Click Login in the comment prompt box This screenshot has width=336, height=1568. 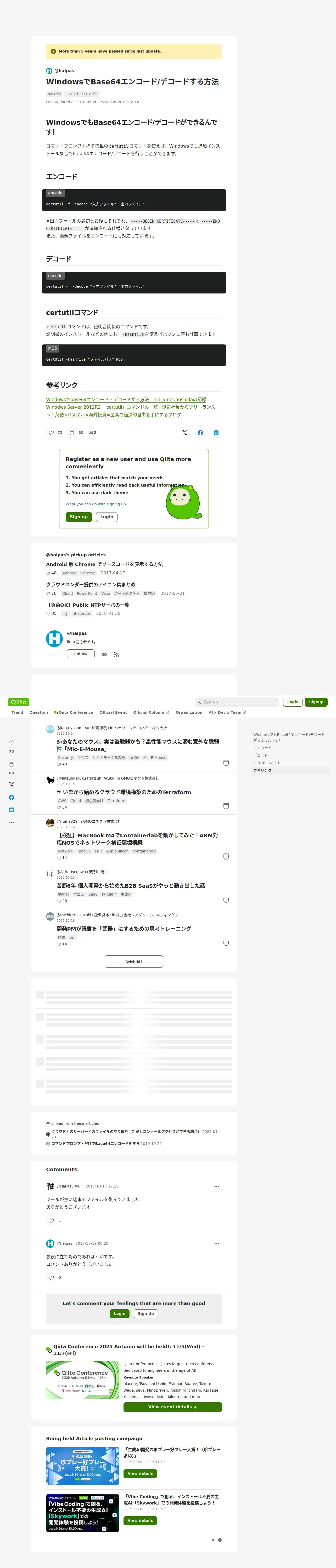click(x=120, y=1313)
